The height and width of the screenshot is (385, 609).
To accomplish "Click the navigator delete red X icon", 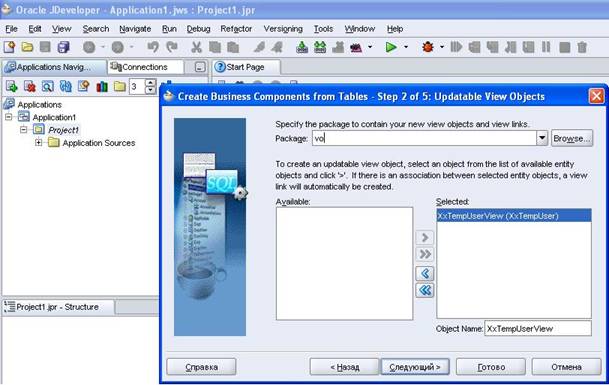I will [30, 86].
